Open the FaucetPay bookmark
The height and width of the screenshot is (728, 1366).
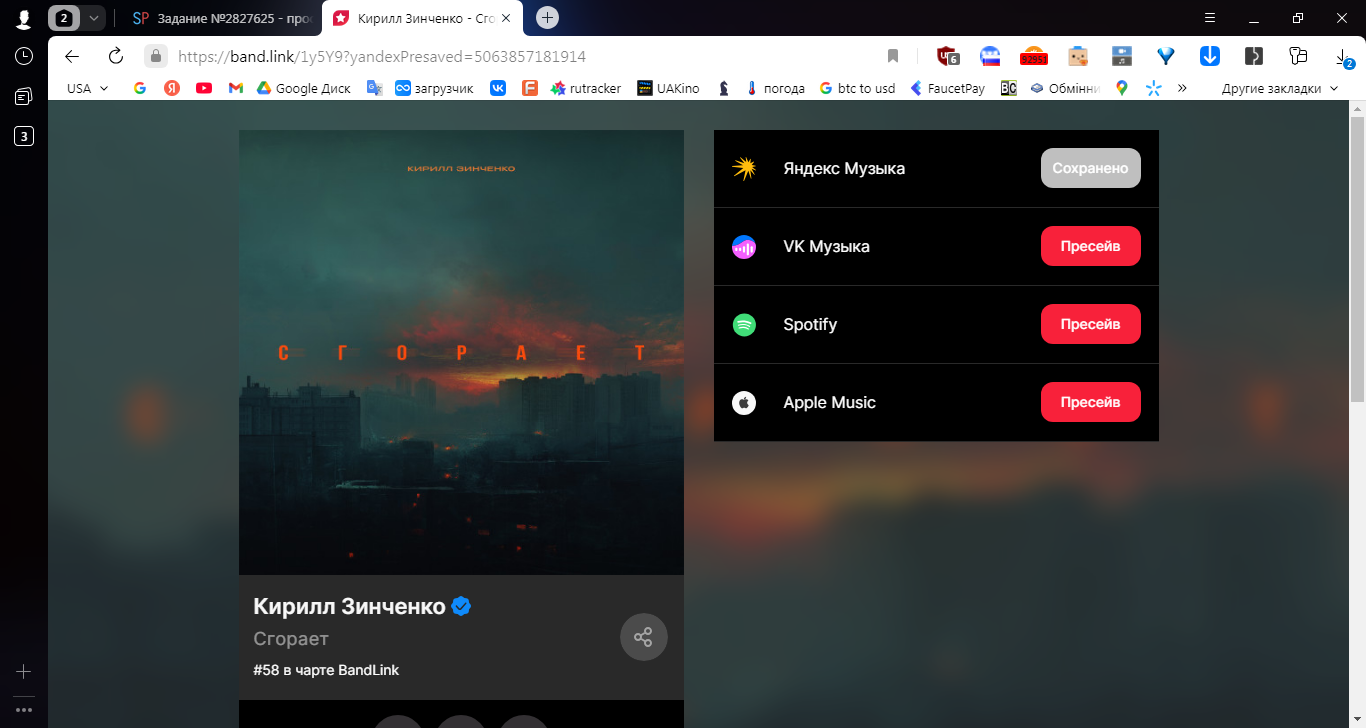(x=947, y=88)
